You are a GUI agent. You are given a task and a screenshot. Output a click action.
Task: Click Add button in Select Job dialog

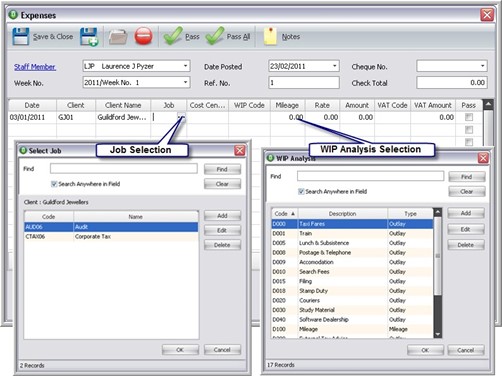pos(222,216)
